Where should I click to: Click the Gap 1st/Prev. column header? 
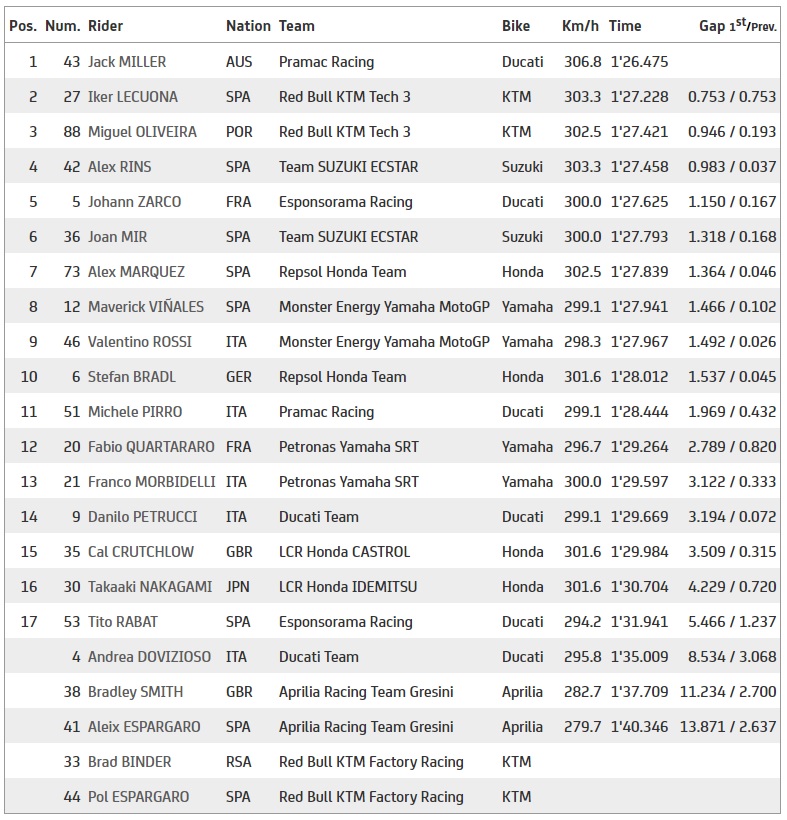coord(737,26)
